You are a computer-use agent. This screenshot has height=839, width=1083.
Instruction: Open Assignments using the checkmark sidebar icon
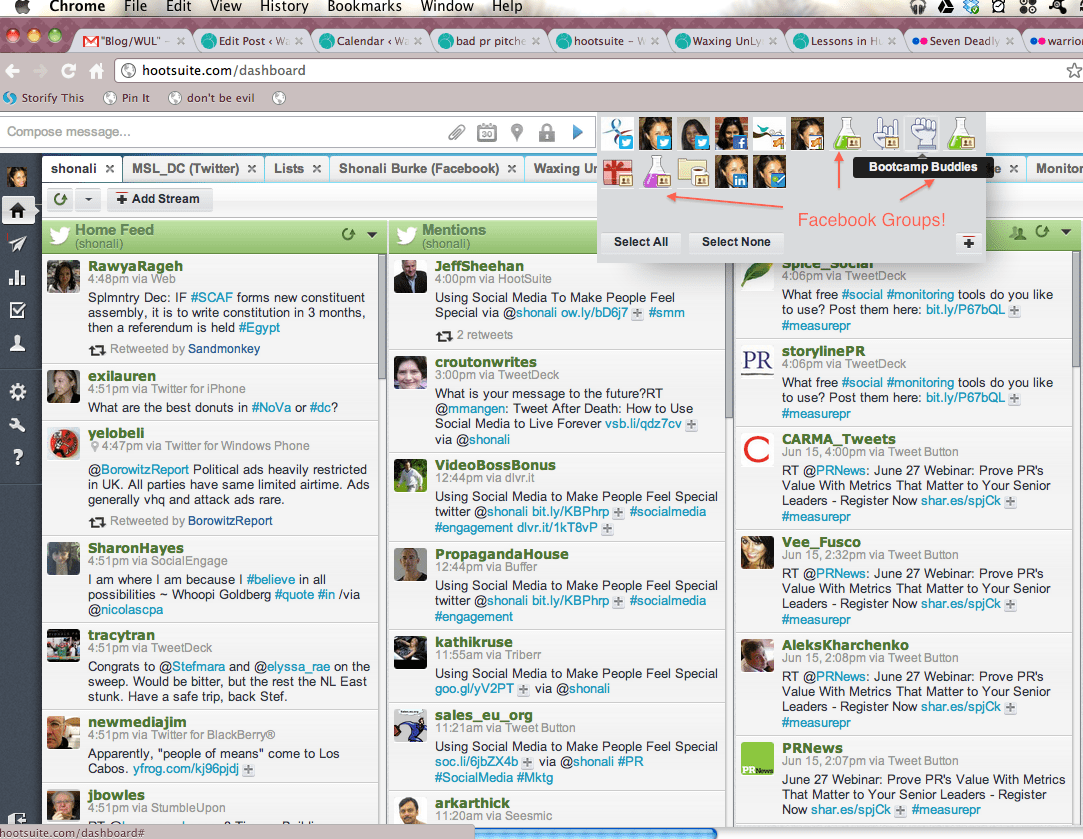click(17, 311)
